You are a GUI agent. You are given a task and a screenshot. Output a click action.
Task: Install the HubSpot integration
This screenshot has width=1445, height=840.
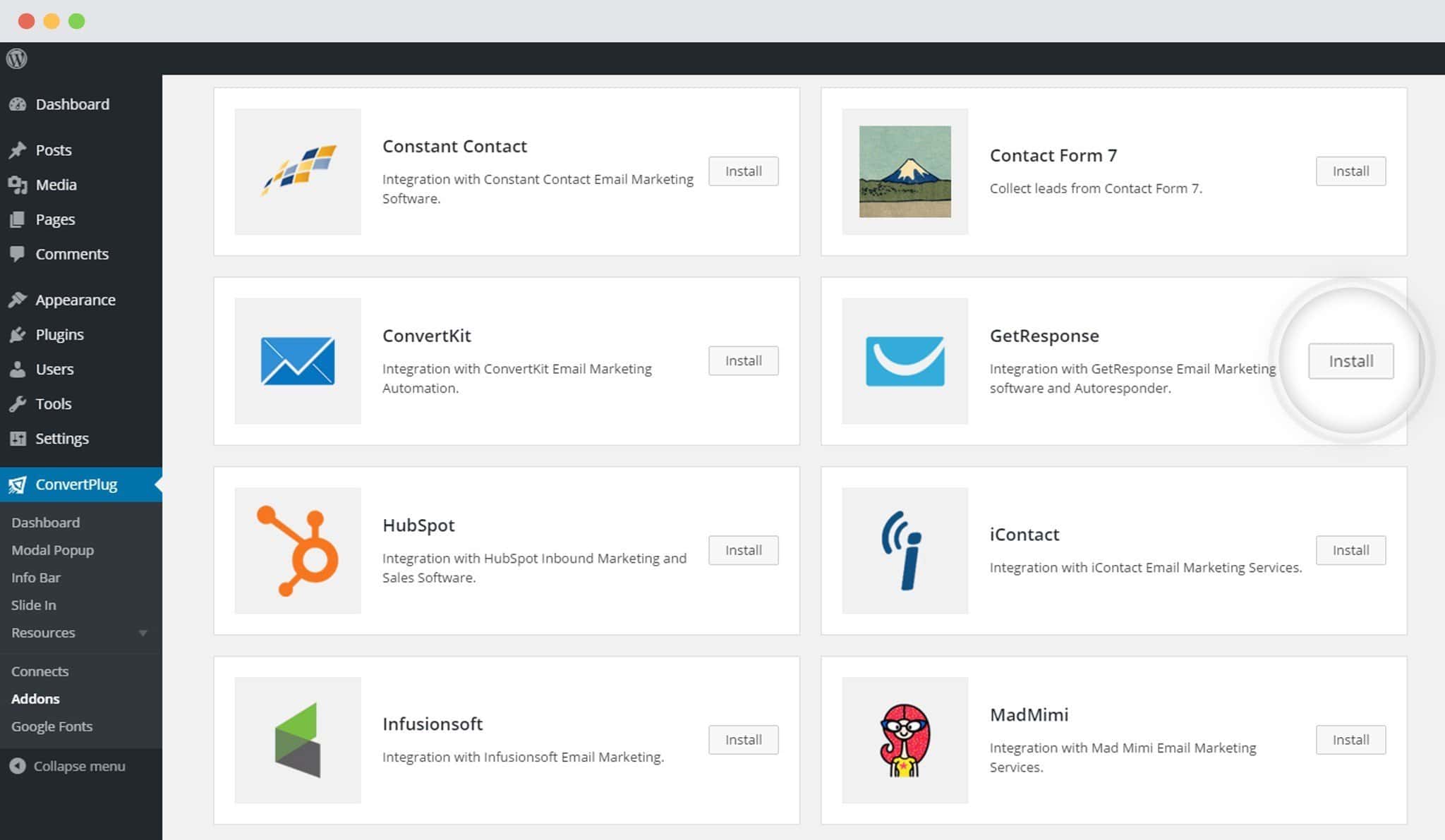pos(742,549)
